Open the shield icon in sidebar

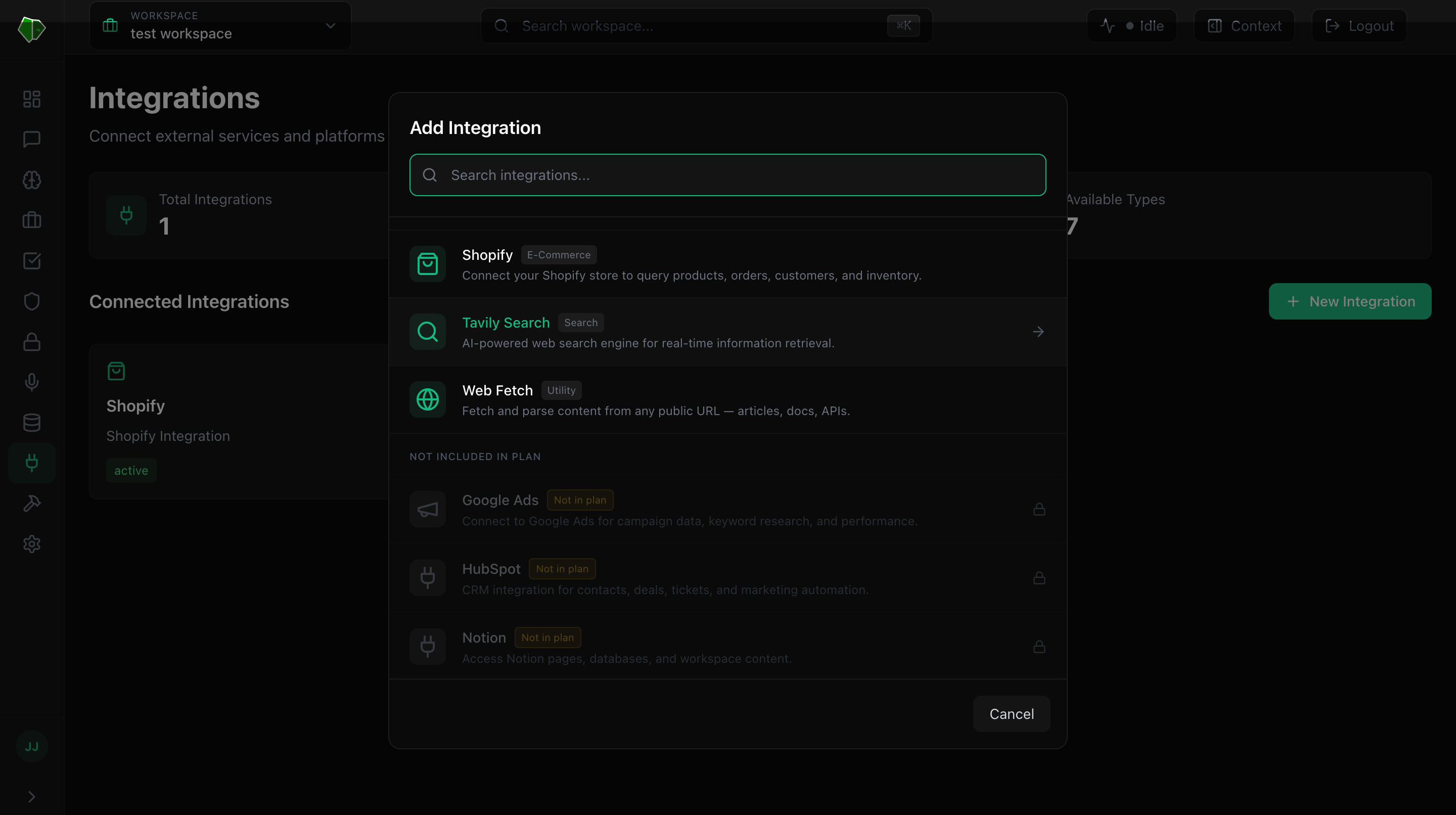click(32, 301)
